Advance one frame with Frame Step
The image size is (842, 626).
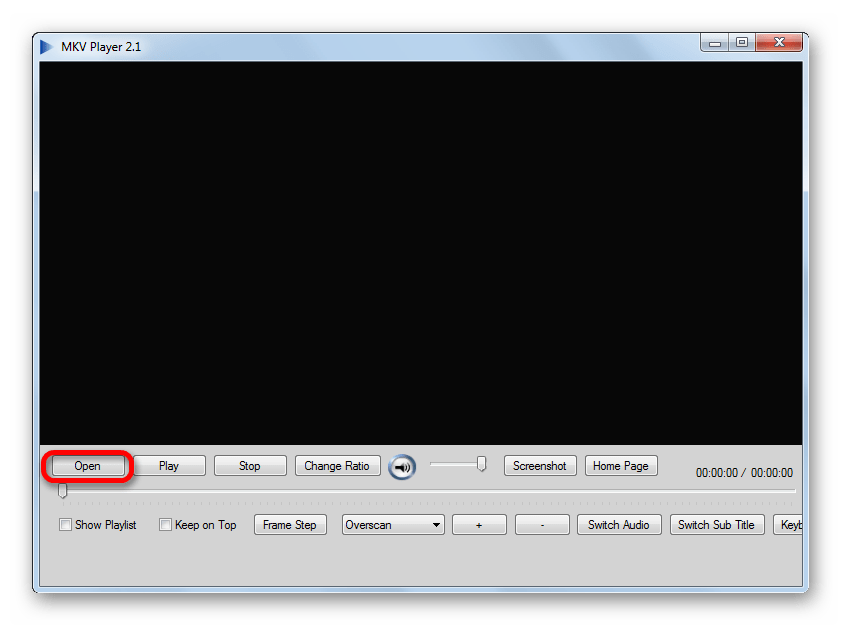[x=290, y=525]
